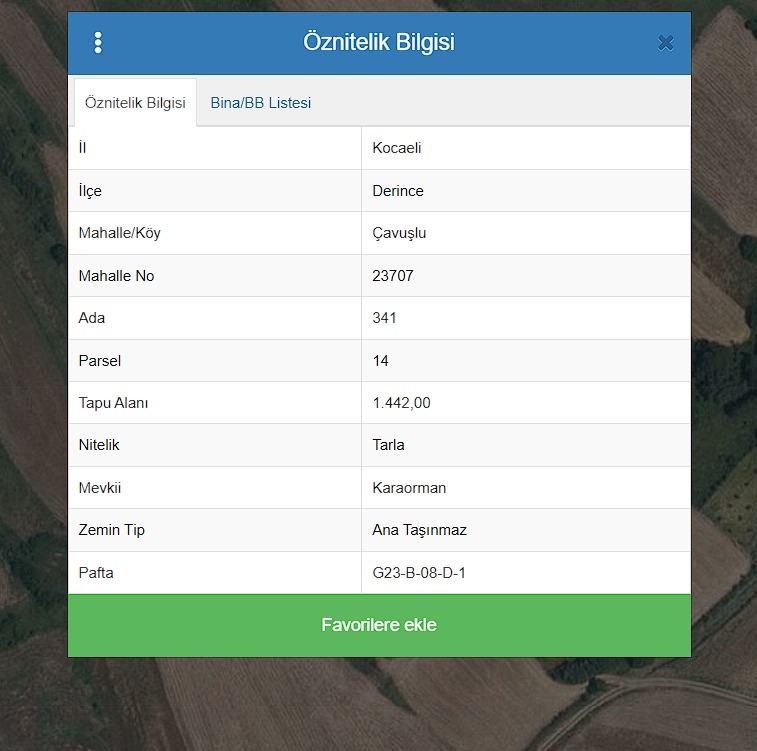
Task: Select the Kocaeli value cell
Action: (x=526, y=148)
